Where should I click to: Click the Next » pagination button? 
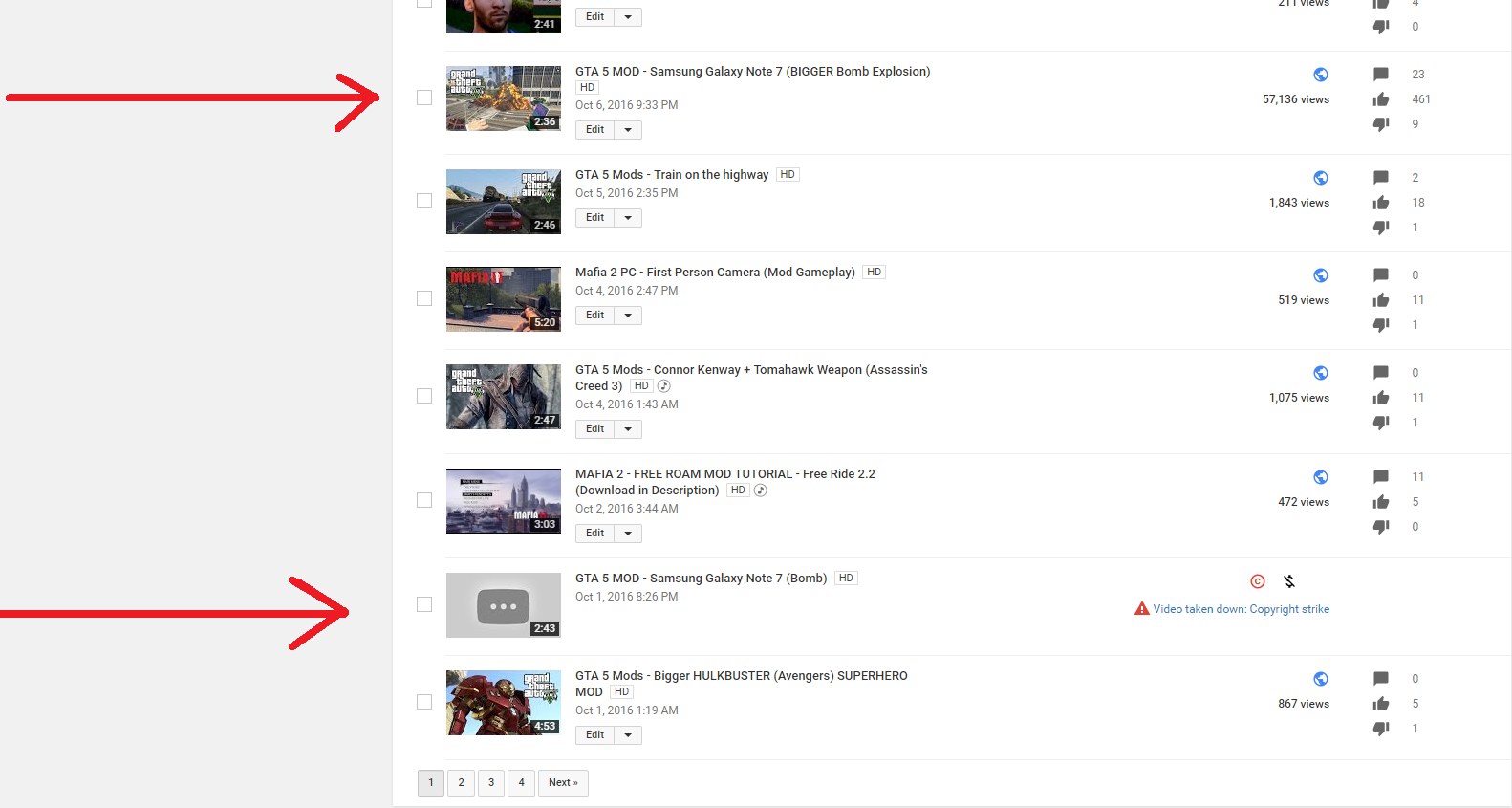pyautogui.click(x=563, y=783)
